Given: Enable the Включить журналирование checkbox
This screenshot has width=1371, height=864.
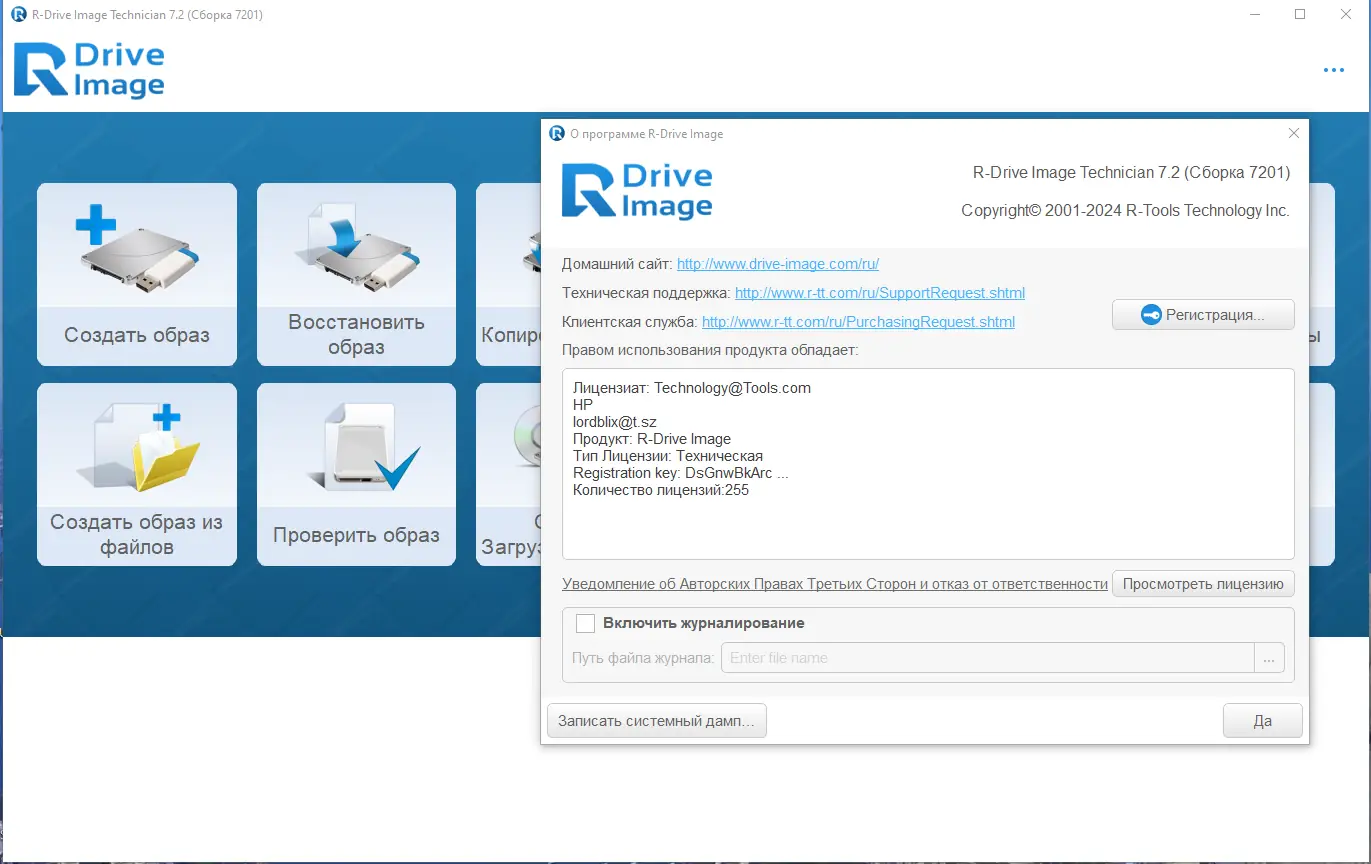Looking at the screenshot, I should 586,623.
